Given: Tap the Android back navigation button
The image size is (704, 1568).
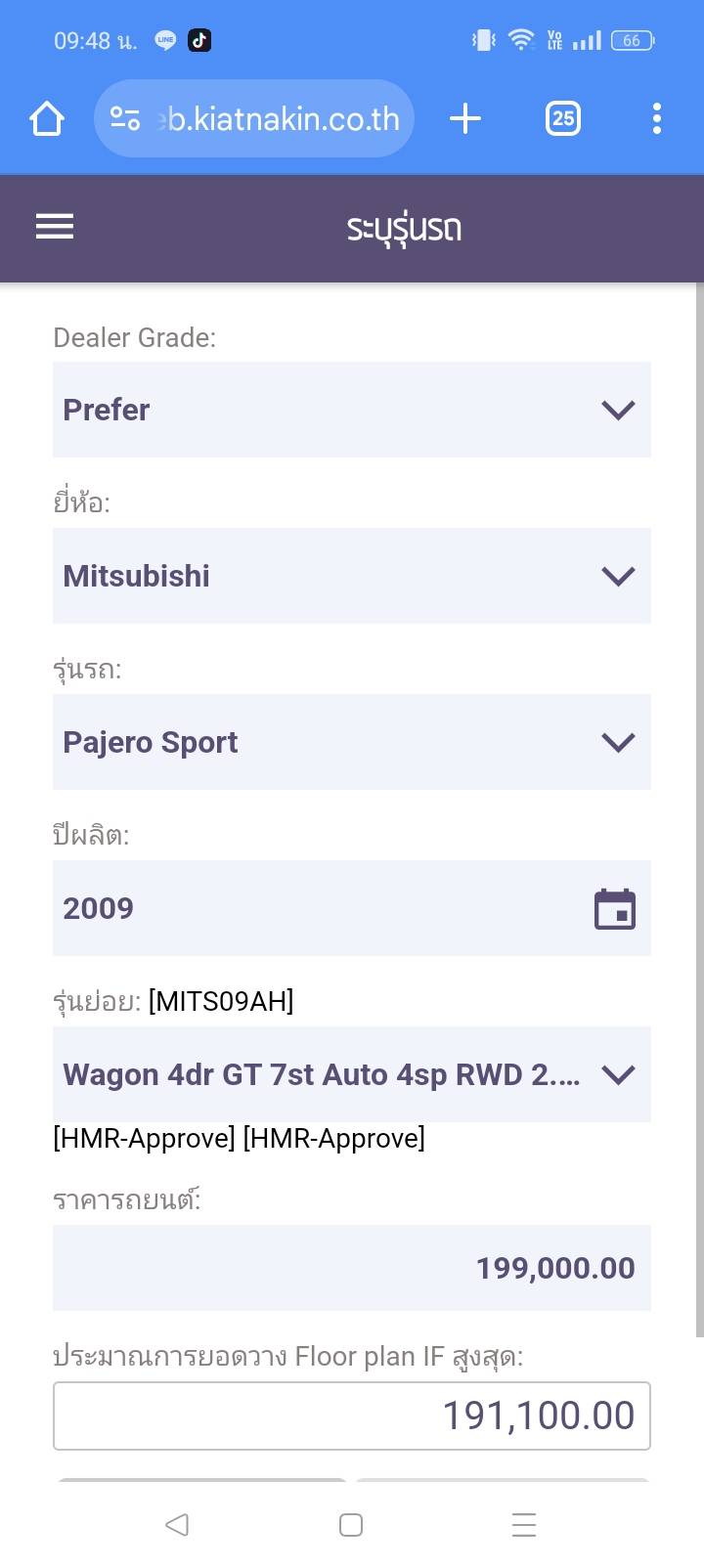Looking at the screenshot, I should (177, 1525).
